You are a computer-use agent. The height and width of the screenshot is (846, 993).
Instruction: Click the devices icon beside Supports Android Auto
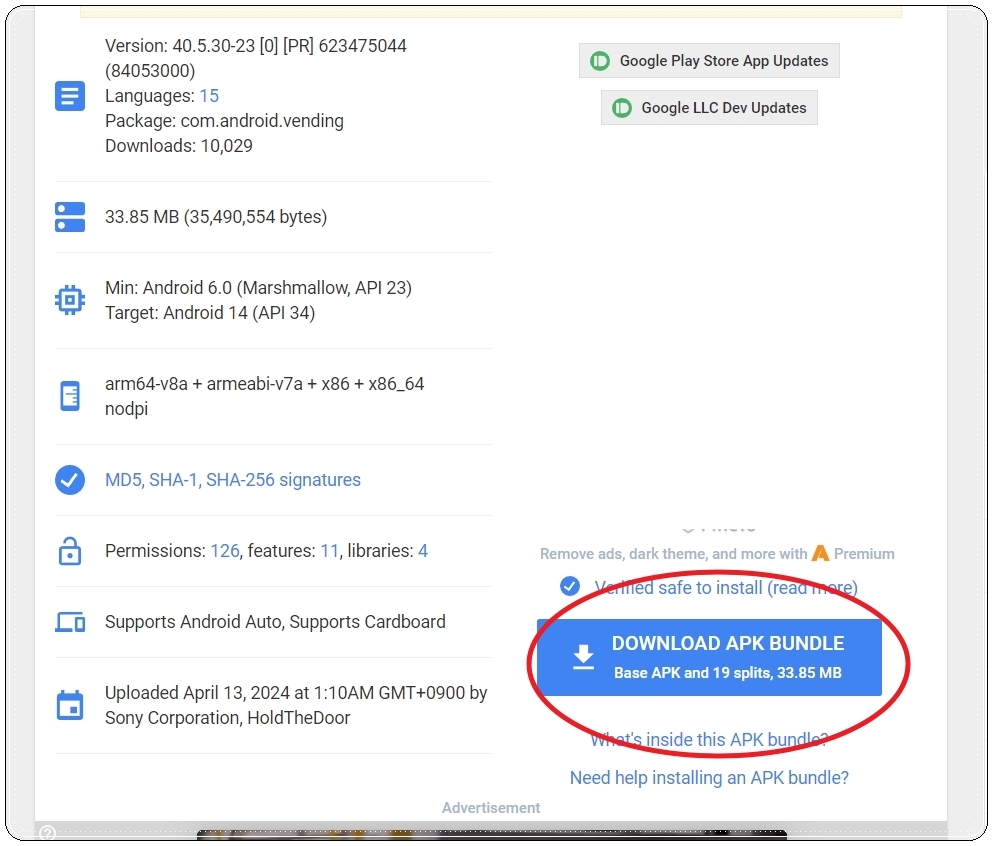click(x=70, y=622)
